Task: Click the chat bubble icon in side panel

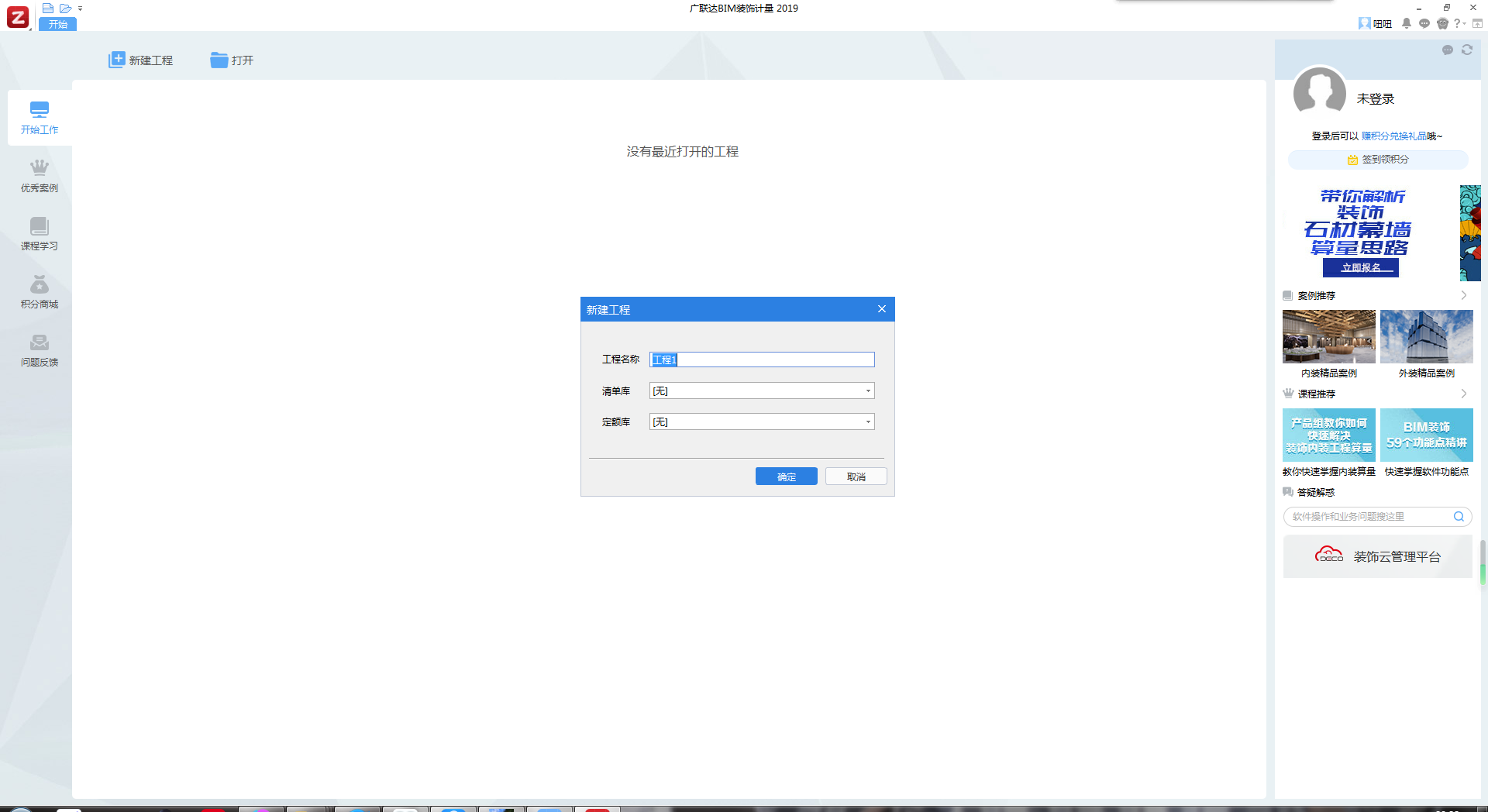Action: pos(1448,50)
